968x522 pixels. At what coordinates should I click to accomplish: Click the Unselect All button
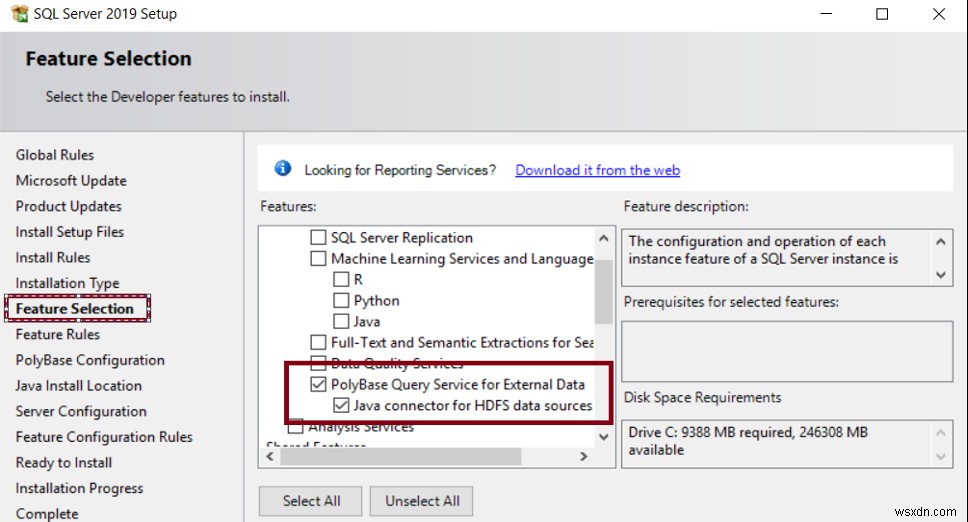tap(421, 501)
